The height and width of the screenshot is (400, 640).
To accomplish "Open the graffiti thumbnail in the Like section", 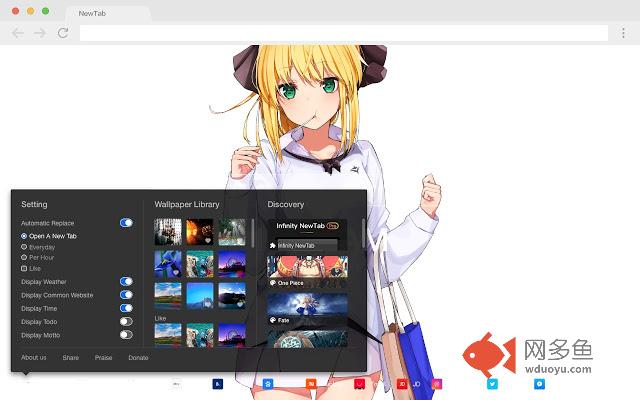I will [200, 335].
